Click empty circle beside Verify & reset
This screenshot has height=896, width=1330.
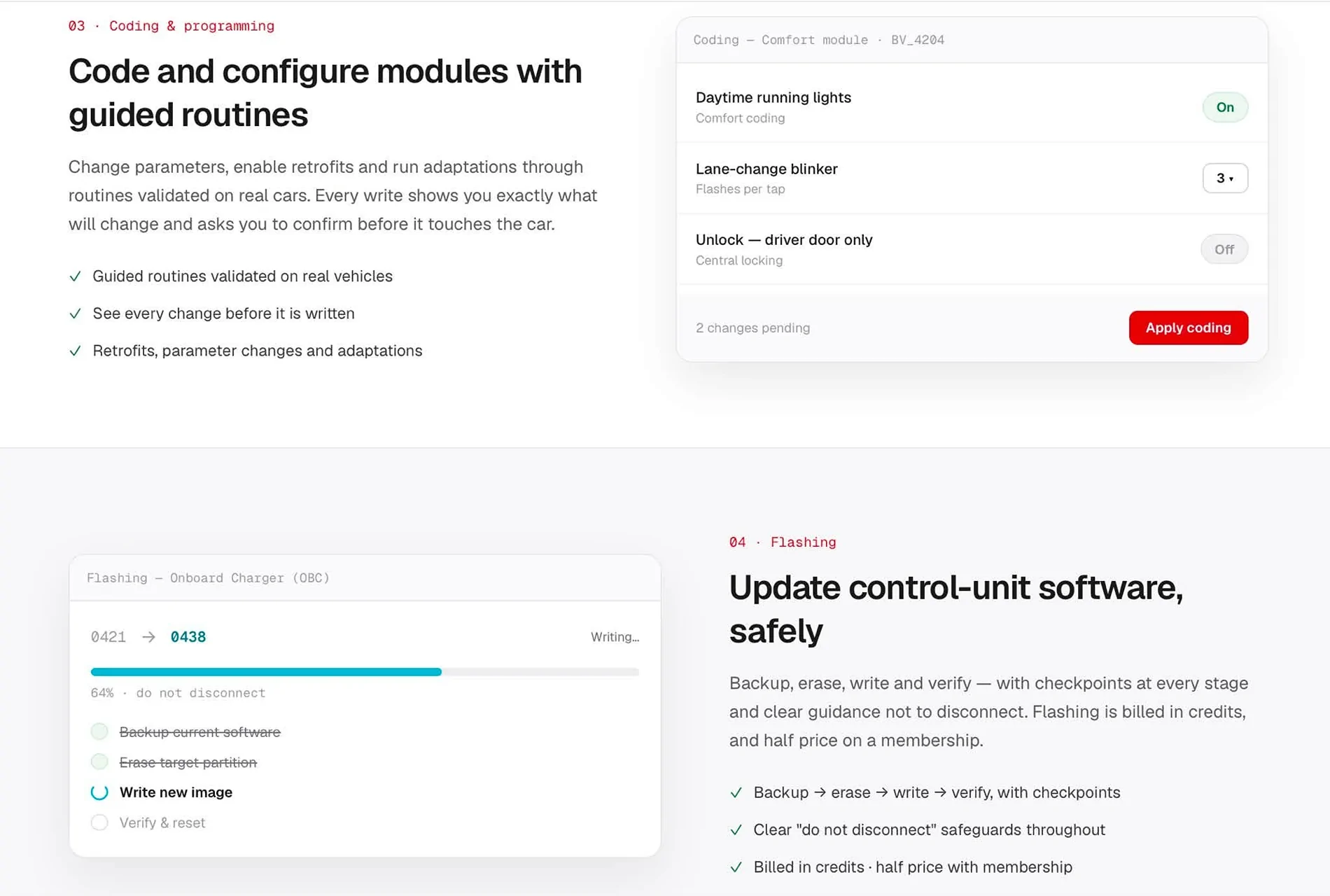tap(99, 822)
